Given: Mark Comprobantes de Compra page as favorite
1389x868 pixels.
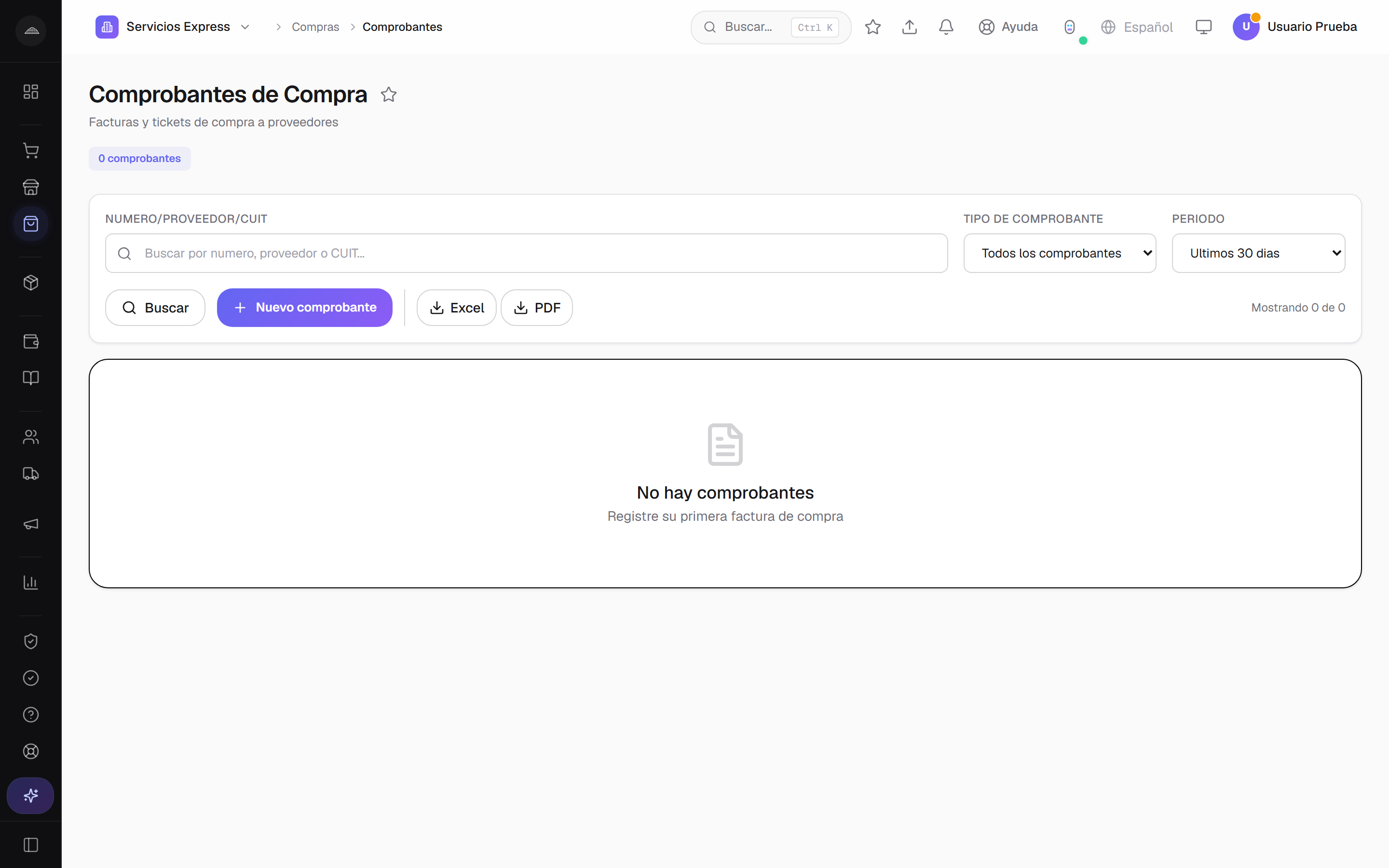Looking at the screenshot, I should click(389, 94).
